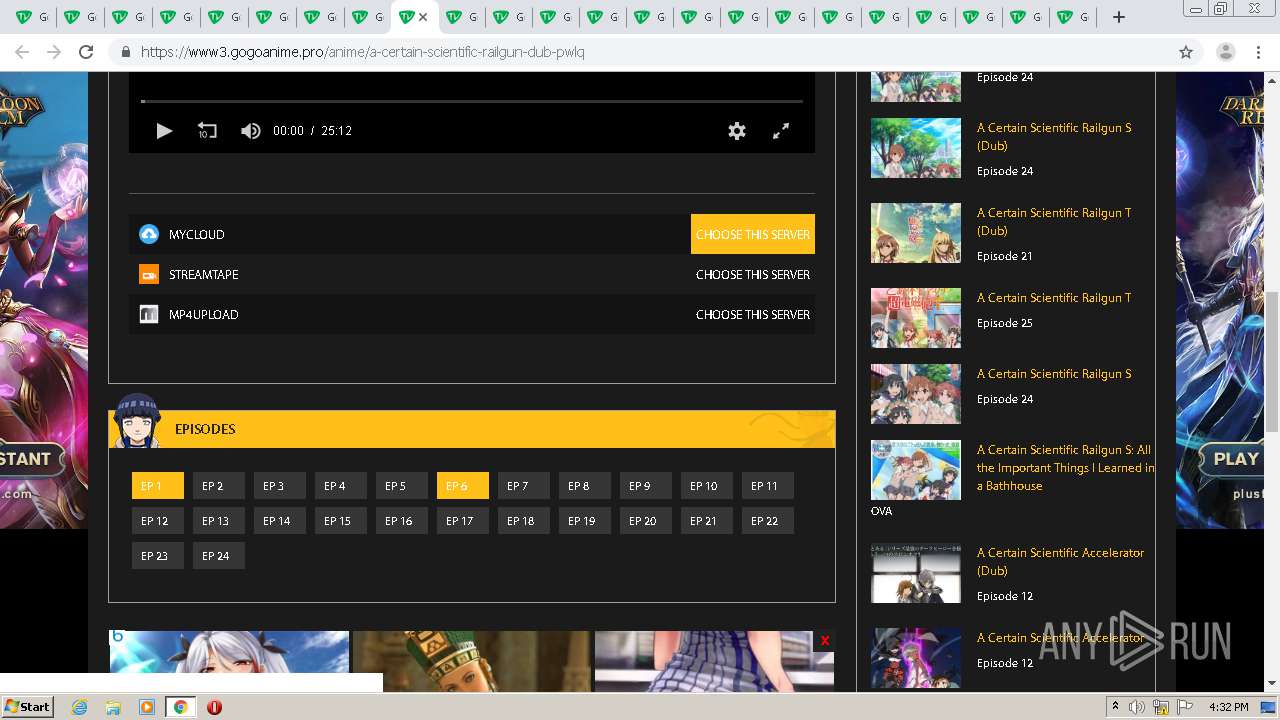
Task: Select episode EP 18
Action: pos(524,521)
